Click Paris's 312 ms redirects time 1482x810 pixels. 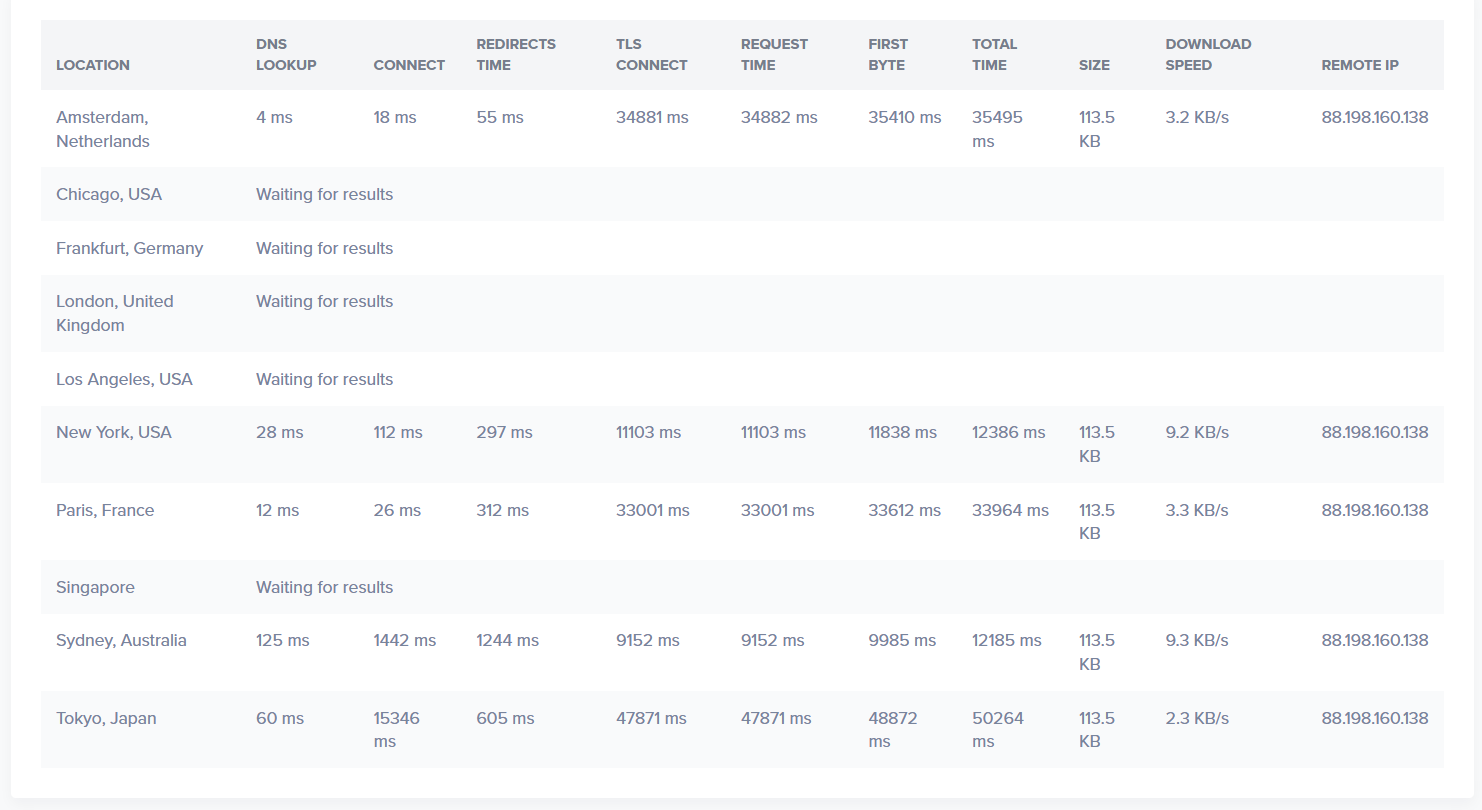[502, 510]
